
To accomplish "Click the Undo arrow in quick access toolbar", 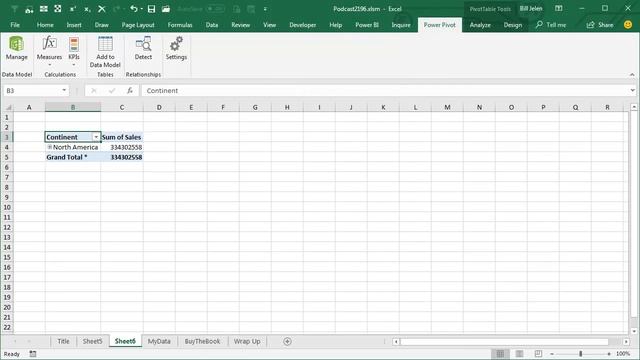I will coord(133,9).
